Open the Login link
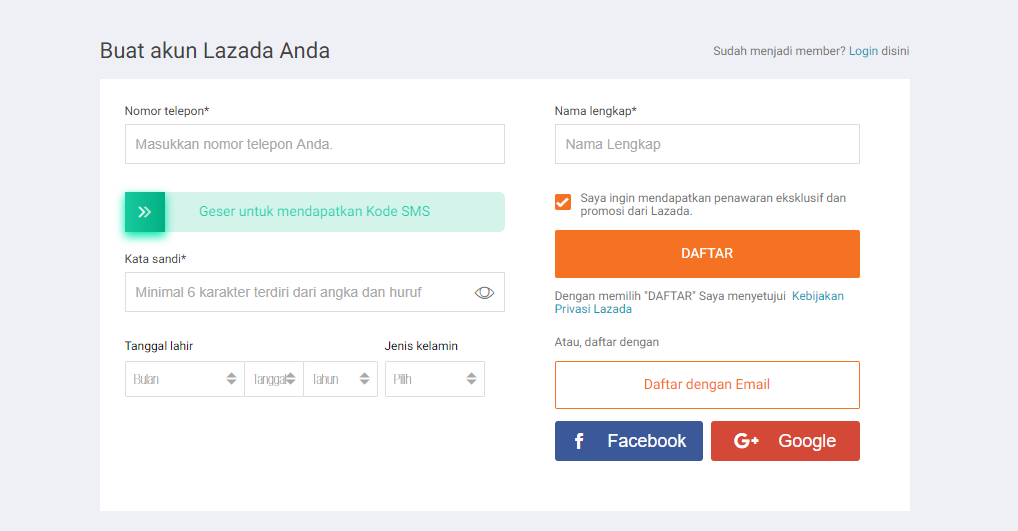This screenshot has width=1018, height=531. click(x=863, y=51)
